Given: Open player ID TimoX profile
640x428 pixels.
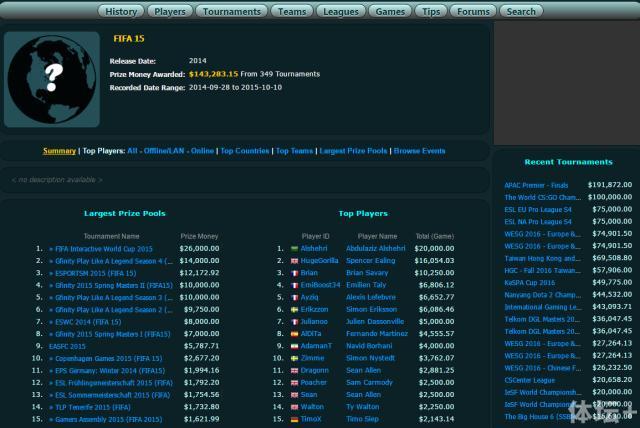Looking at the screenshot, I should (x=311, y=419).
